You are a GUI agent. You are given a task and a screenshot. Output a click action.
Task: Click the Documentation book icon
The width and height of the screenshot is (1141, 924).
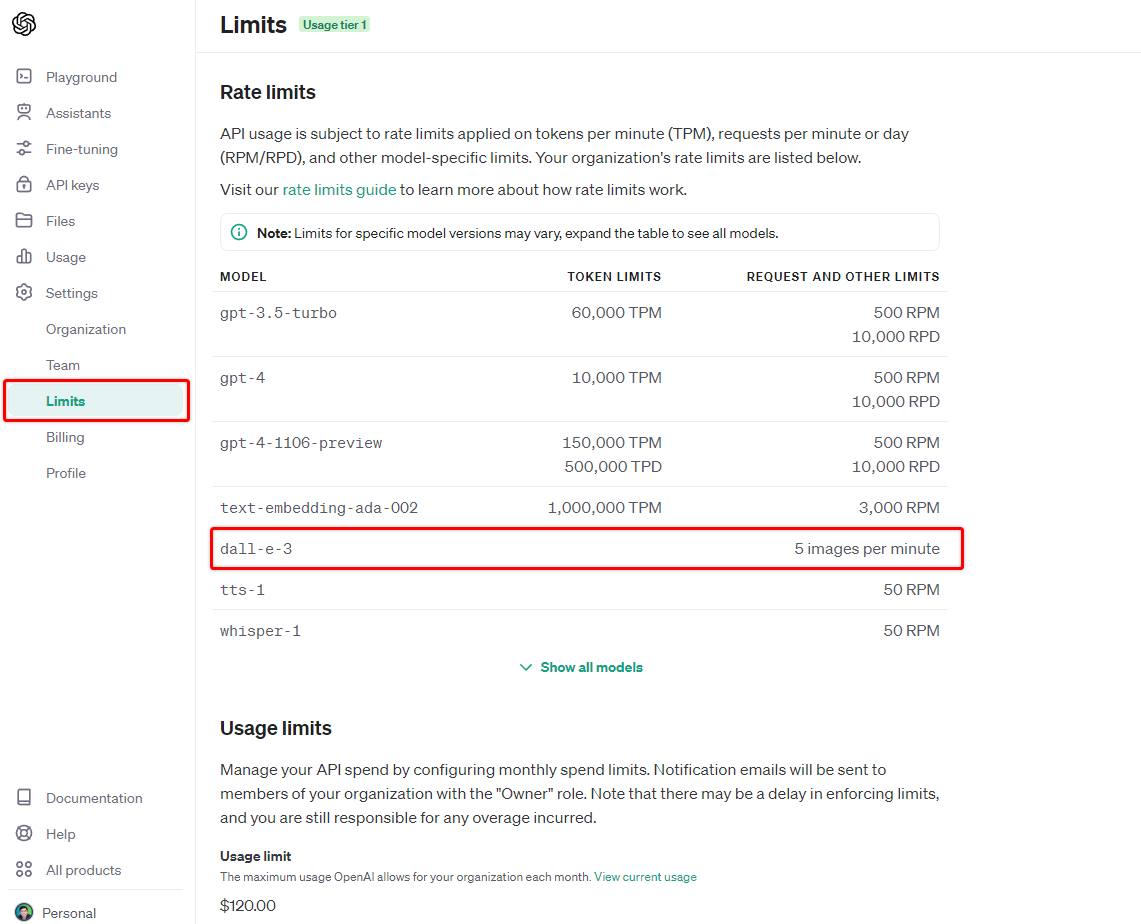pyautogui.click(x=24, y=797)
